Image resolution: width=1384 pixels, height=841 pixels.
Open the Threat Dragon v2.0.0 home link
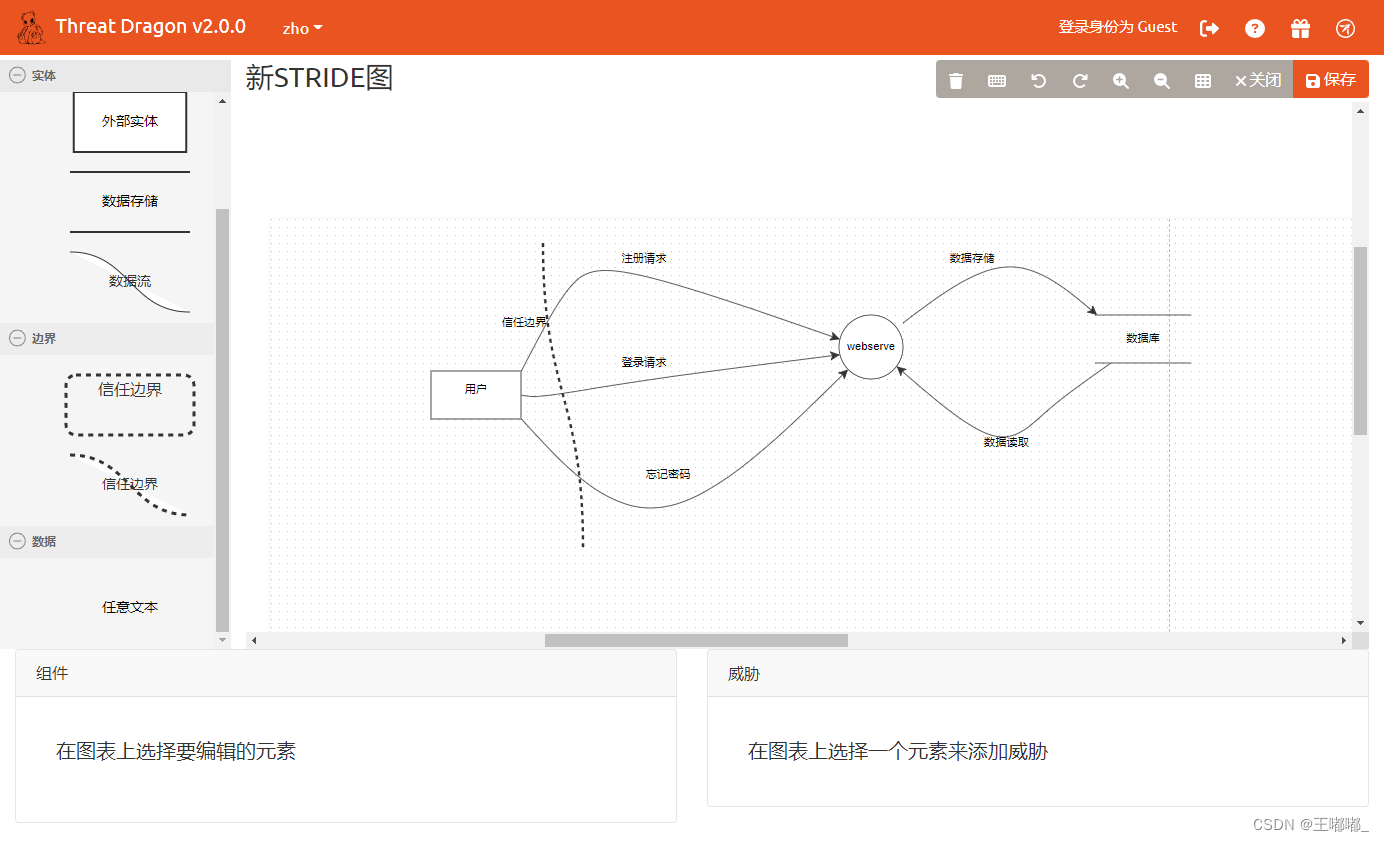(x=150, y=27)
